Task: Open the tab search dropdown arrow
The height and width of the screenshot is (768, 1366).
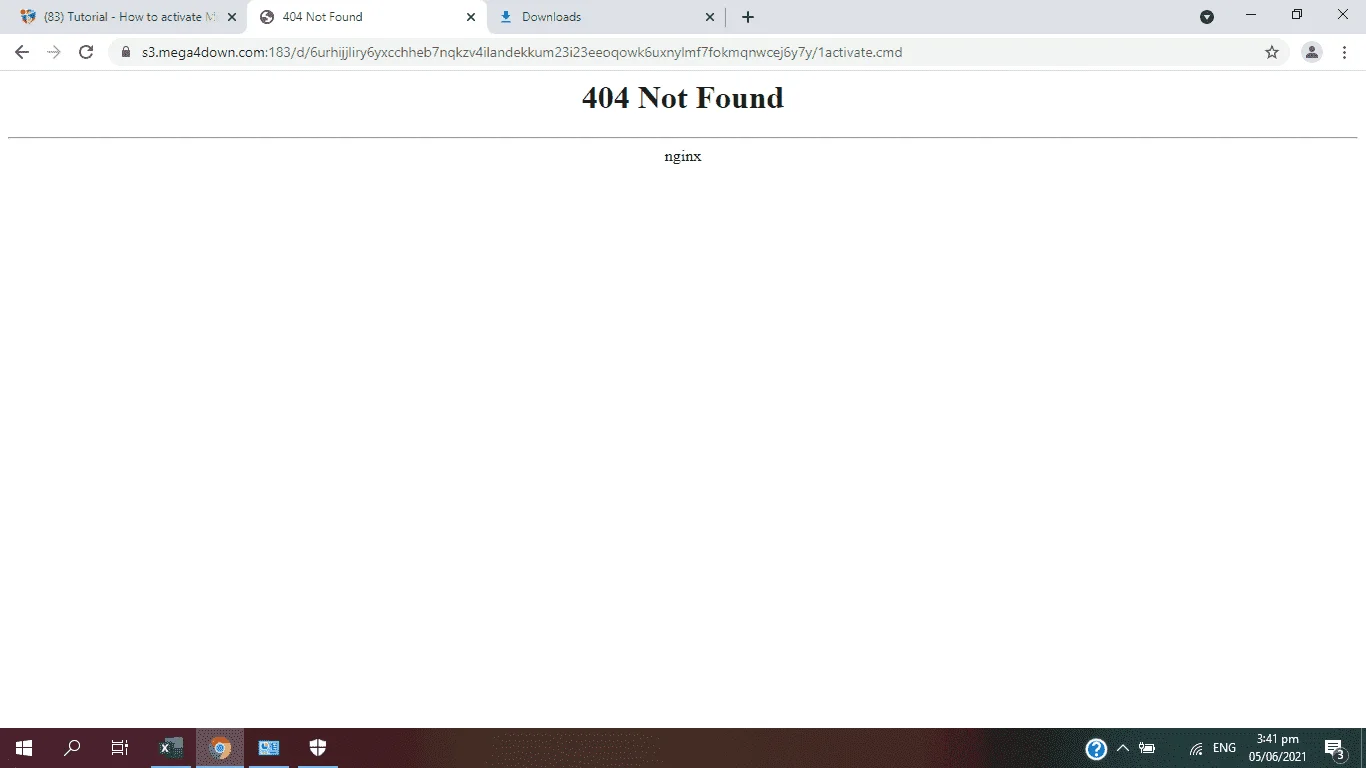Action: [x=1207, y=16]
